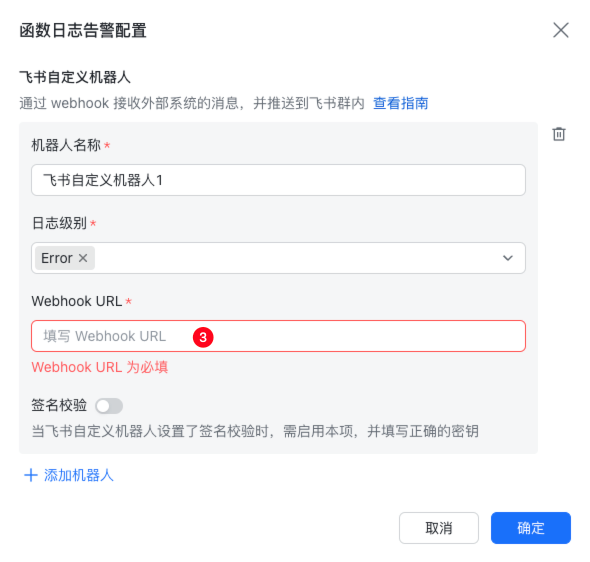Click into the 填写 Webhook URL field
This screenshot has height=562, width=590.
click(x=278, y=336)
